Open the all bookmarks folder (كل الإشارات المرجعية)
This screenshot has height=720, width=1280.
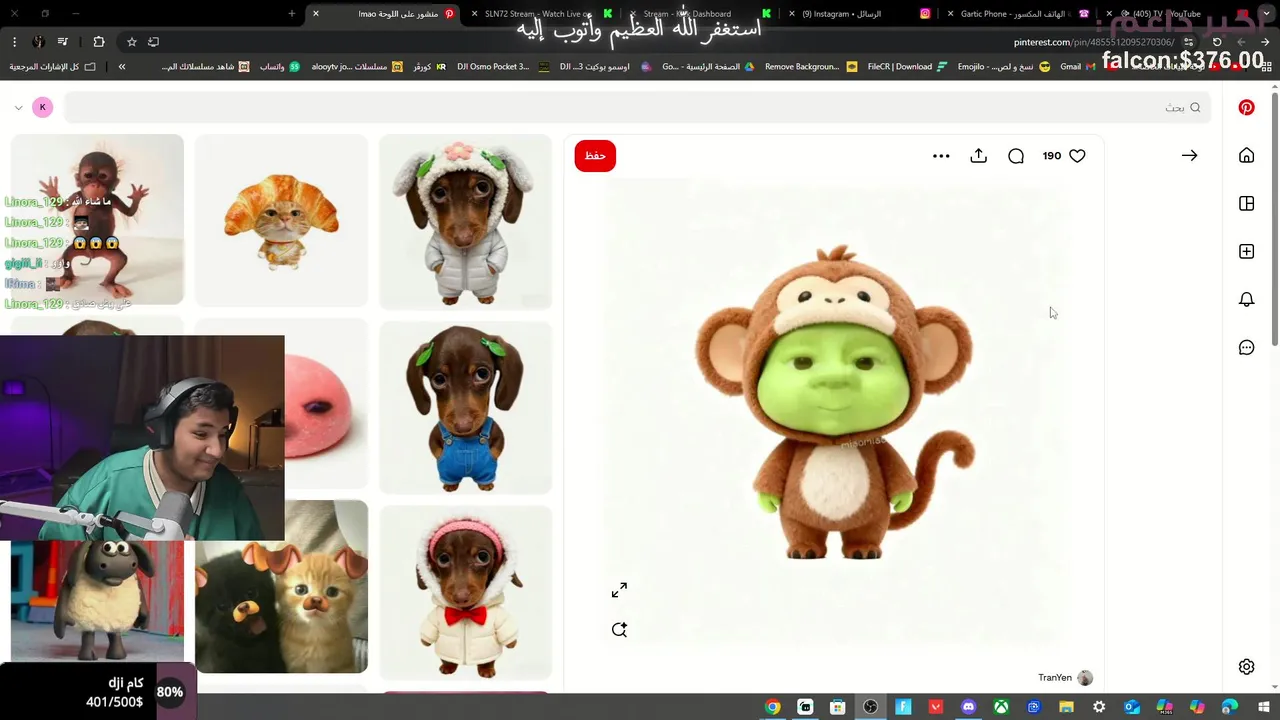(52, 67)
